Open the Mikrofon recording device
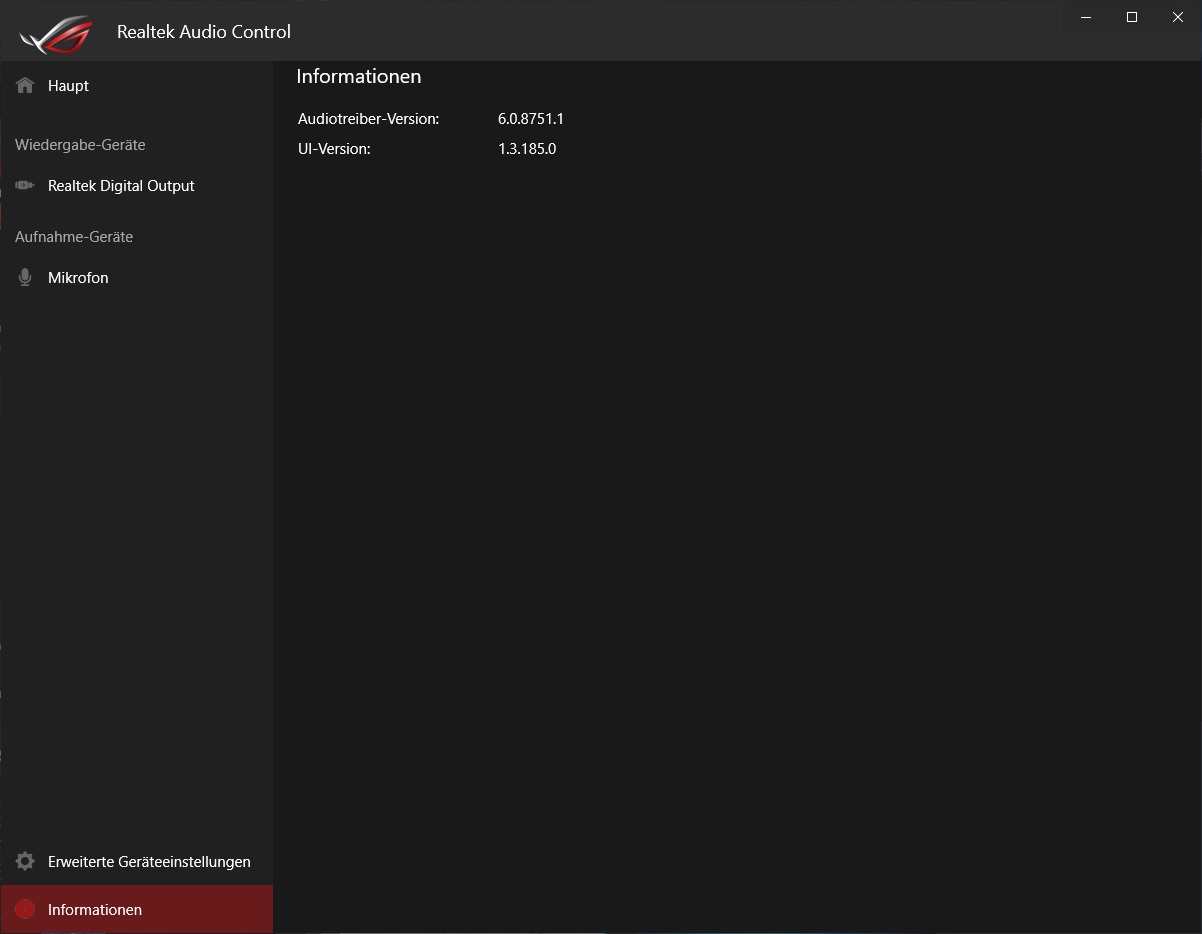The height and width of the screenshot is (934, 1202). [x=136, y=278]
